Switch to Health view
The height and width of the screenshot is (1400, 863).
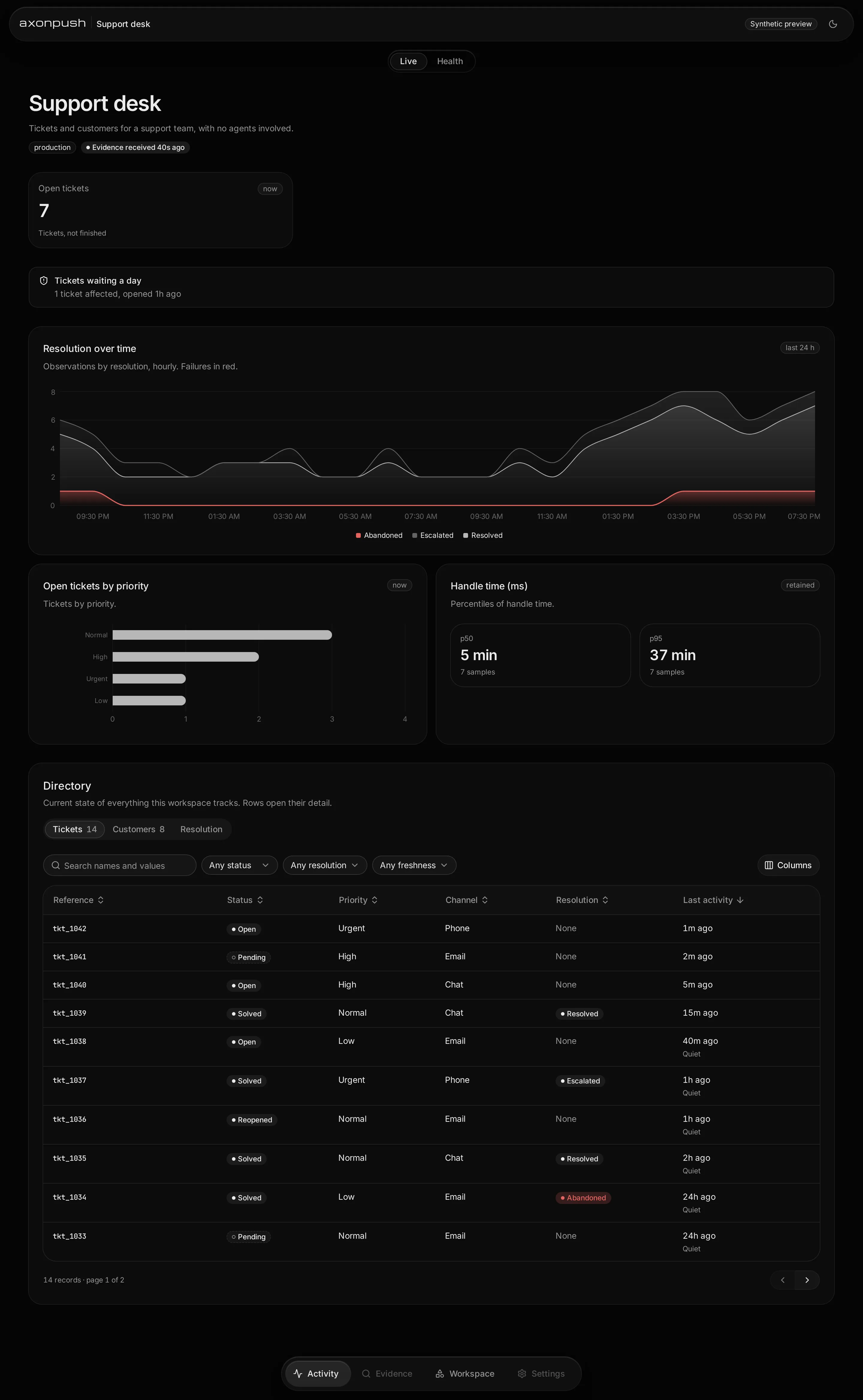tap(450, 61)
